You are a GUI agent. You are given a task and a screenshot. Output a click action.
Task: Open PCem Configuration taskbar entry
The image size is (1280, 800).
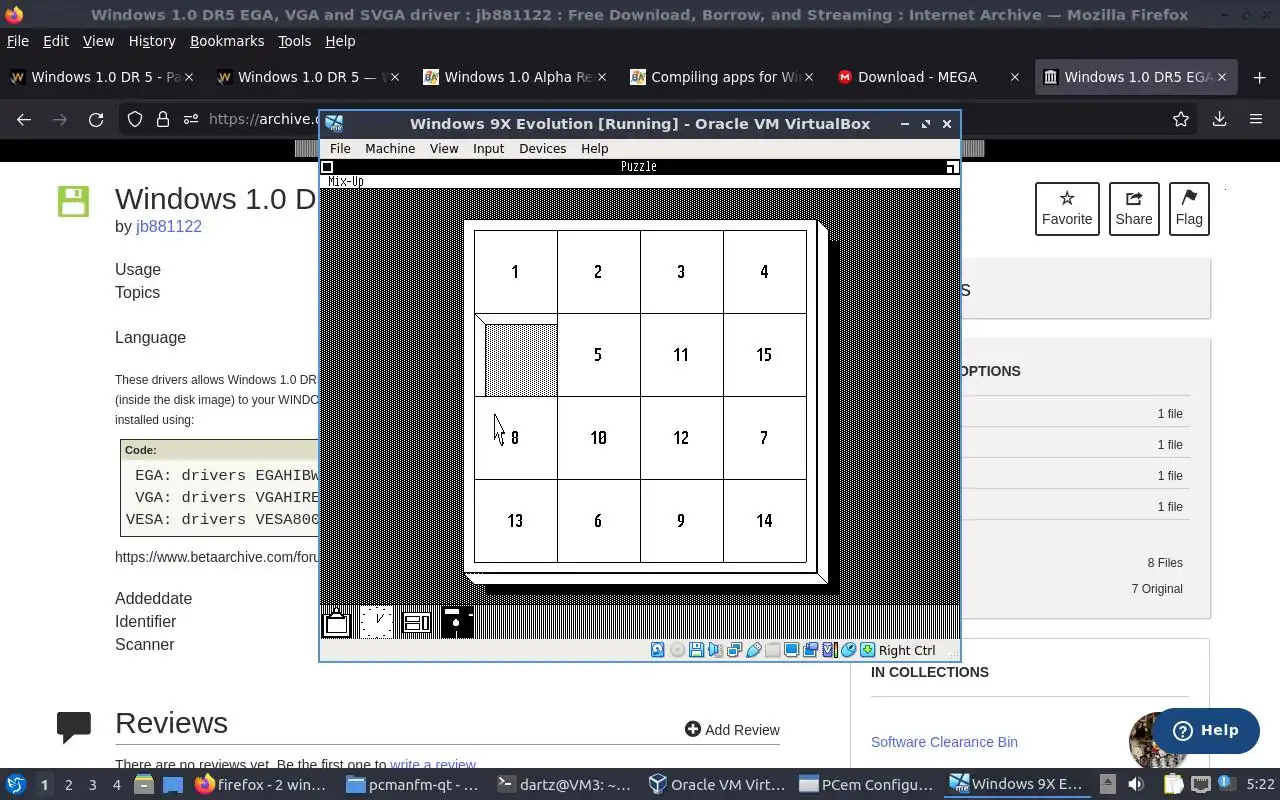(x=866, y=785)
